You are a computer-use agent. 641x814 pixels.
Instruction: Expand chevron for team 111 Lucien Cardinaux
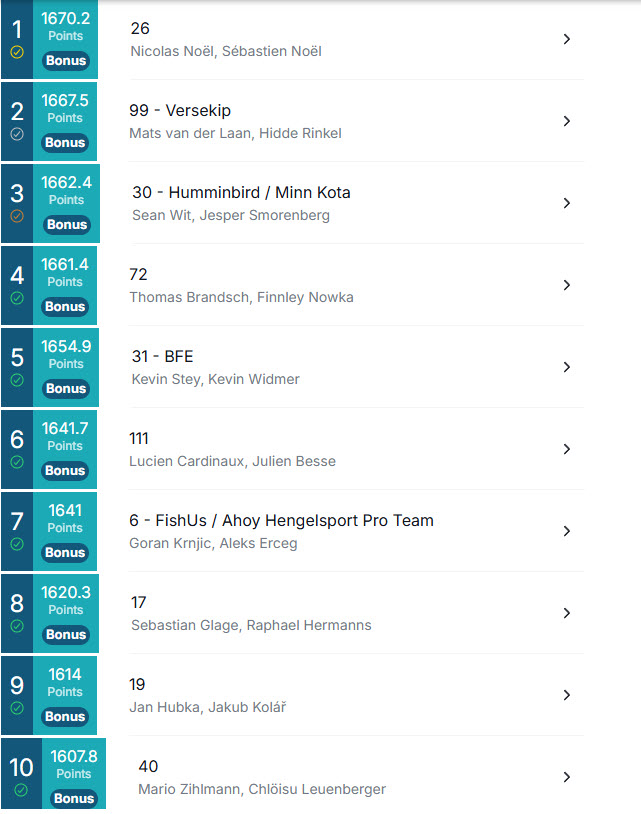[567, 449]
